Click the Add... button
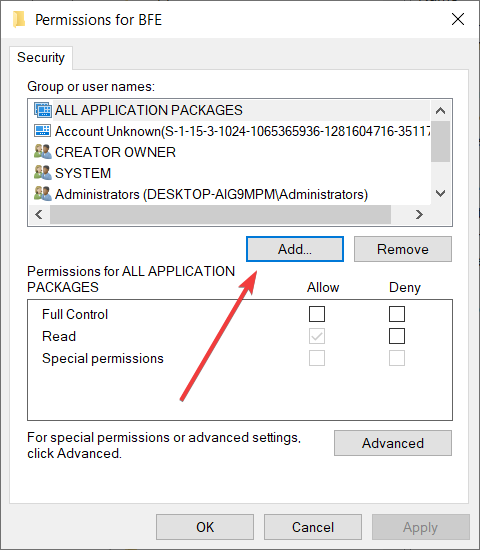Image resolution: width=480 pixels, height=550 pixels. coord(295,249)
